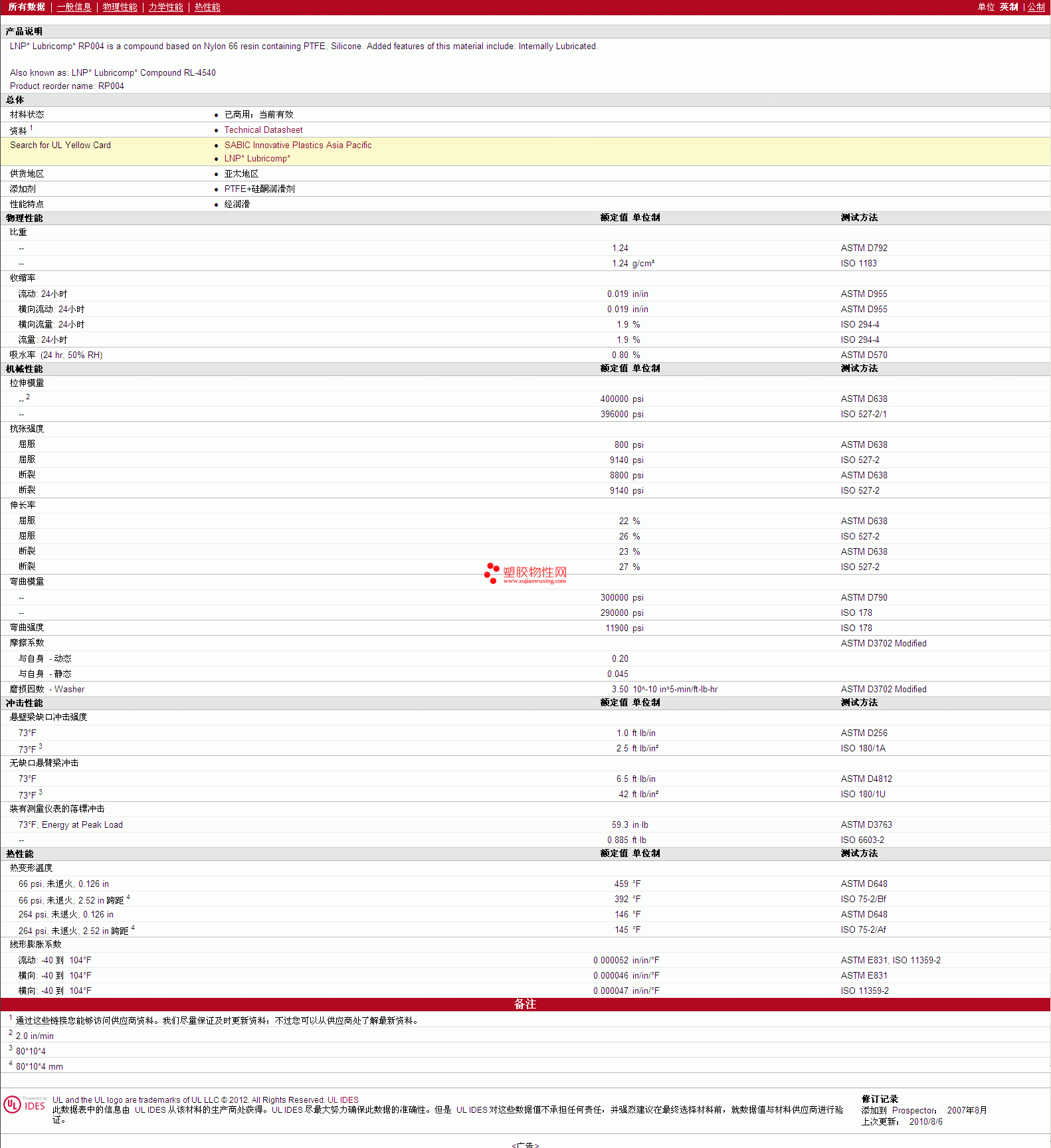Click the UL IDES logo icon
The width and height of the screenshot is (1051, 1148).
point(25,1104)
